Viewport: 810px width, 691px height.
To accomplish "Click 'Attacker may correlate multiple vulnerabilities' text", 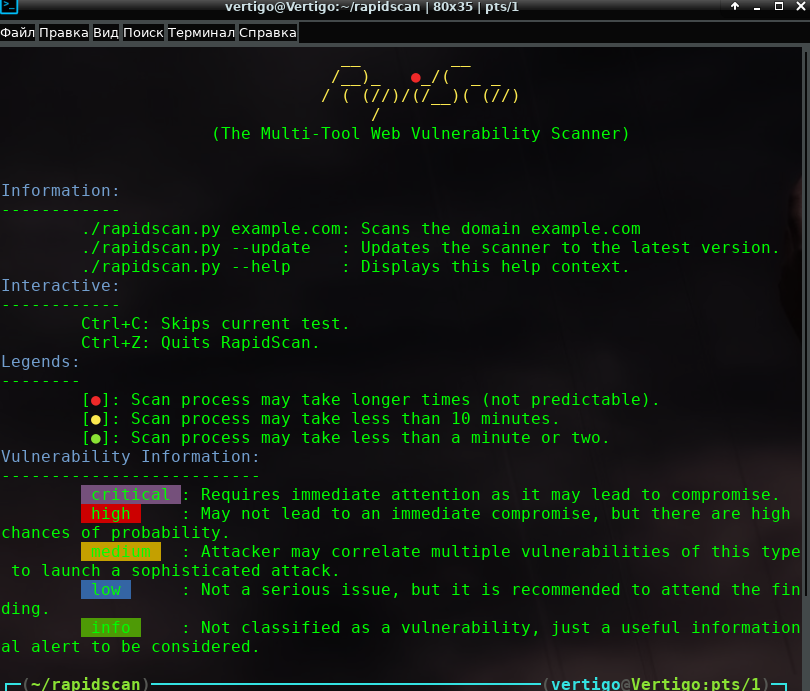I will pyautogui.click(x=435, y=552).
